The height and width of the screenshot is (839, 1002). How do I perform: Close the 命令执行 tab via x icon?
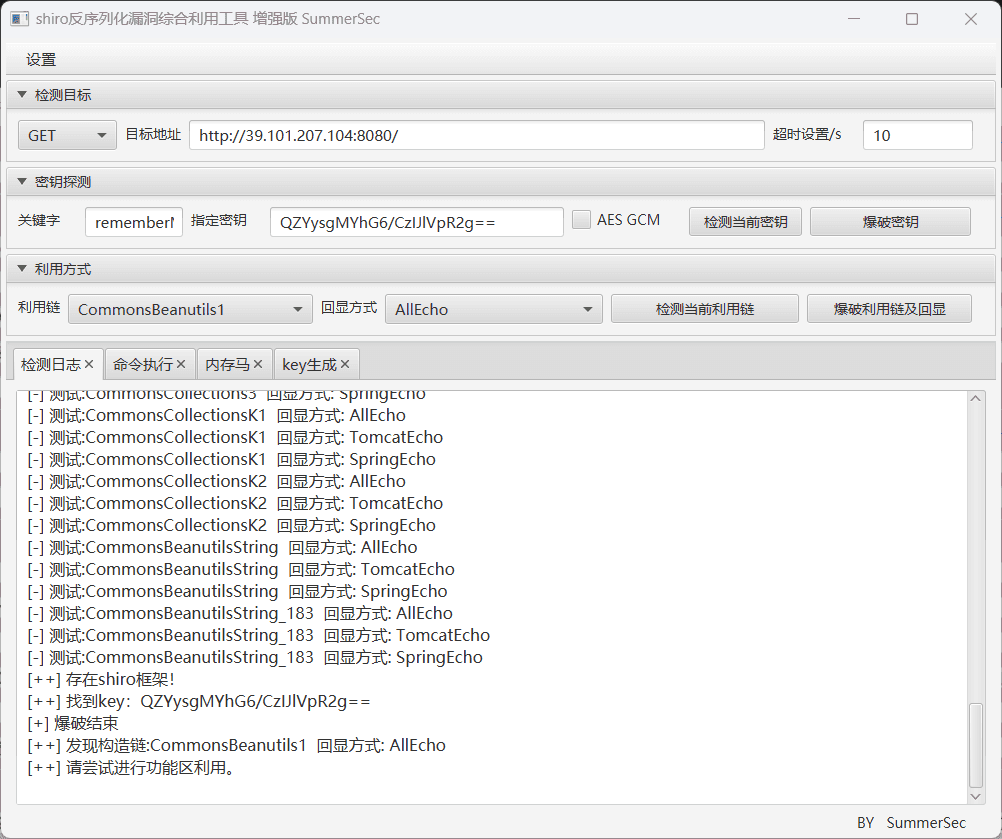point(180,365)
